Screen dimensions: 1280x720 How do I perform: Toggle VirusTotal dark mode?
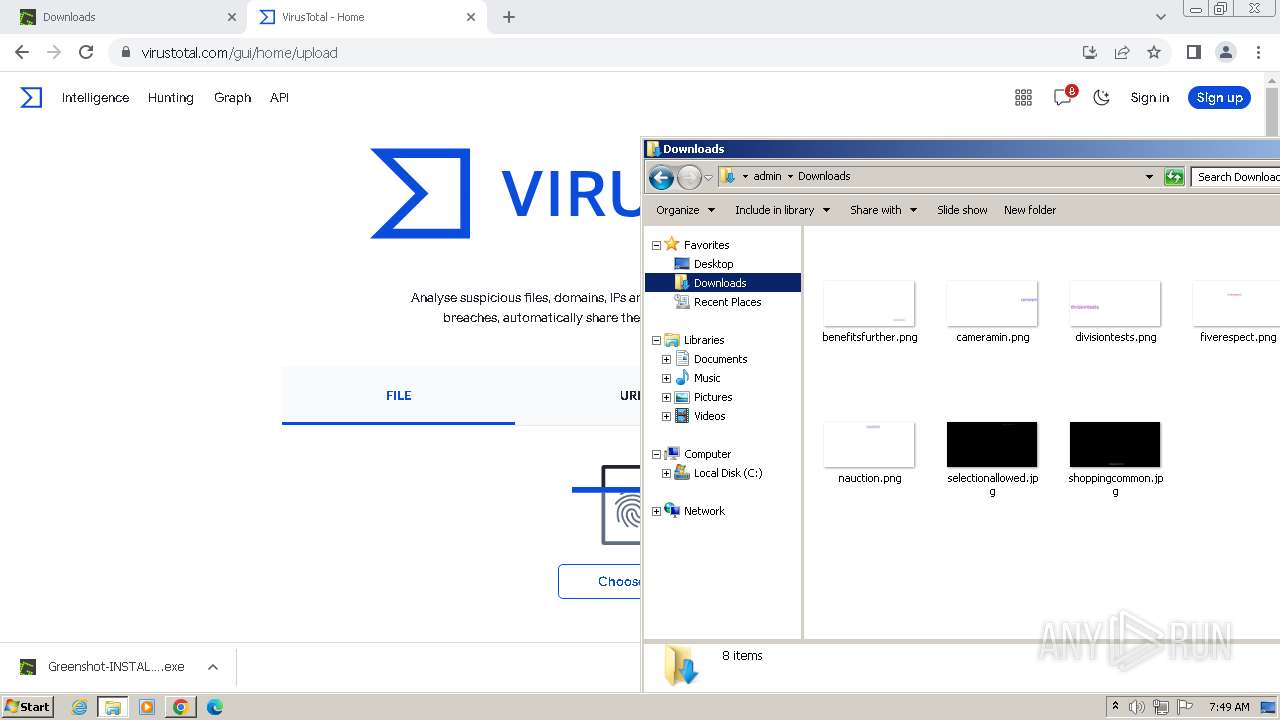(1101, 97)
